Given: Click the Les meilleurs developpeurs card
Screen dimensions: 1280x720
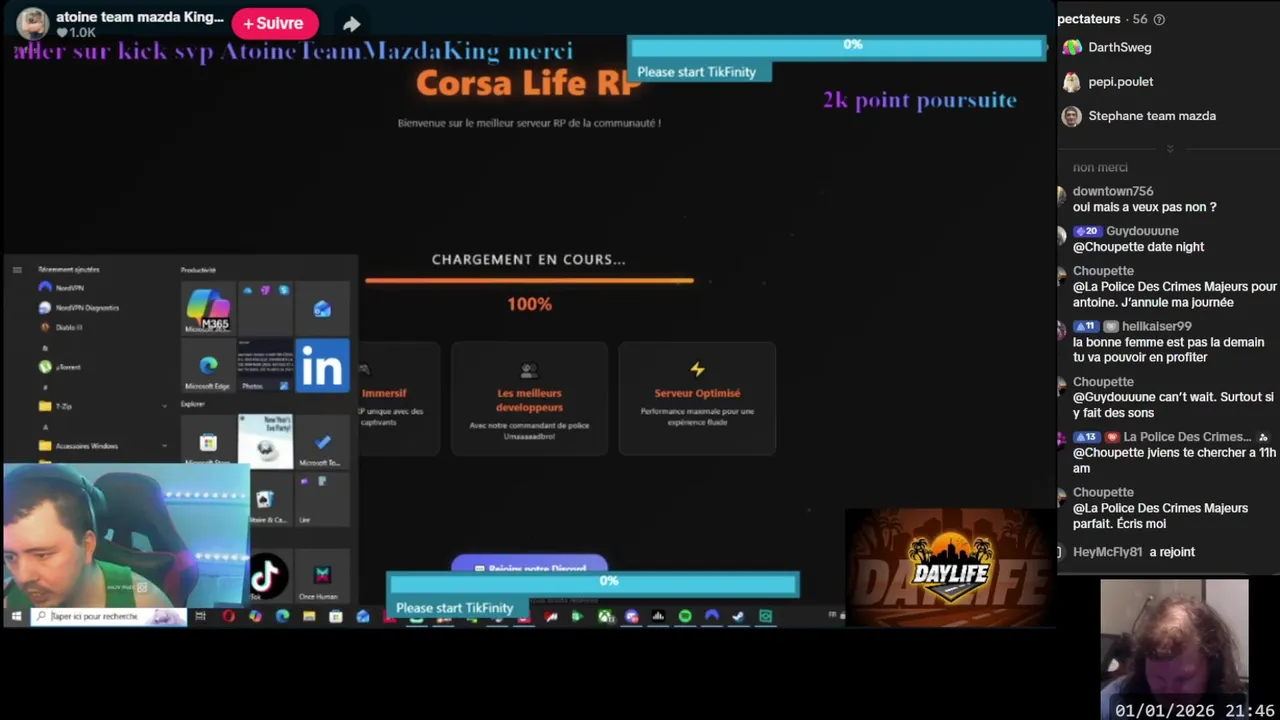Looking at the screenshot, I should pos(529,398).
